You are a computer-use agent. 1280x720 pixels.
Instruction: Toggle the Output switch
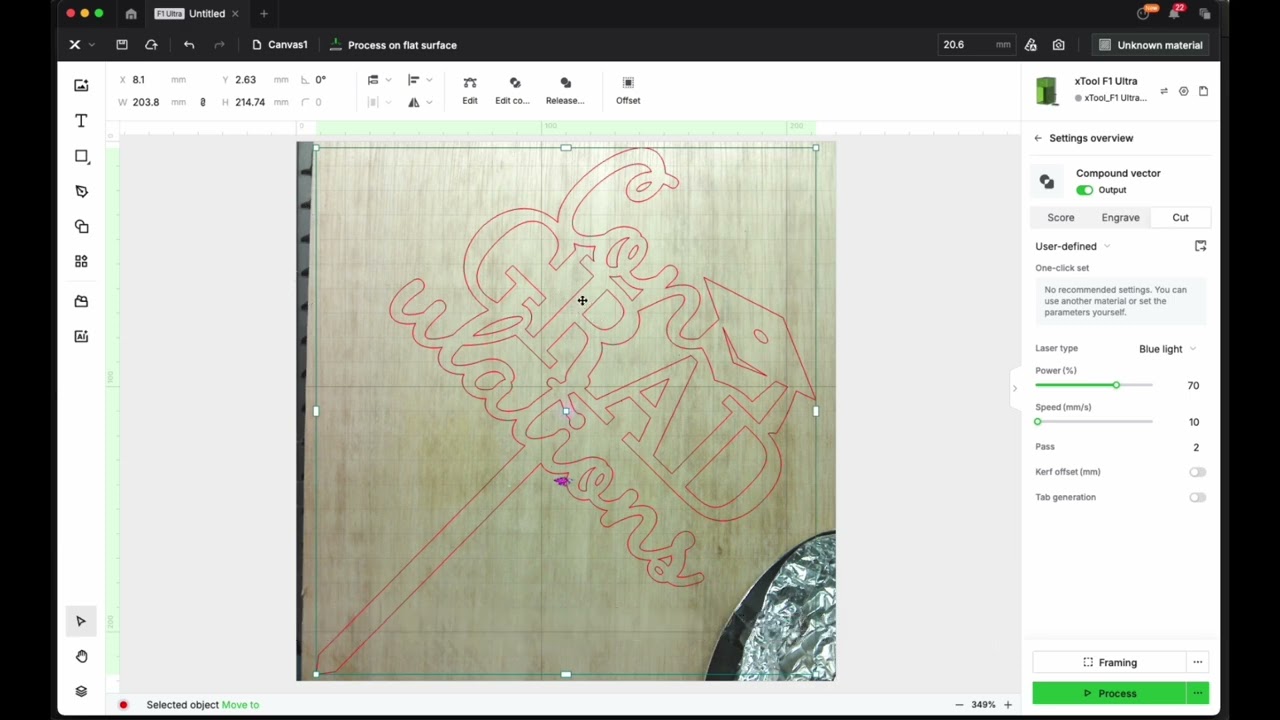pos(1084,190)
